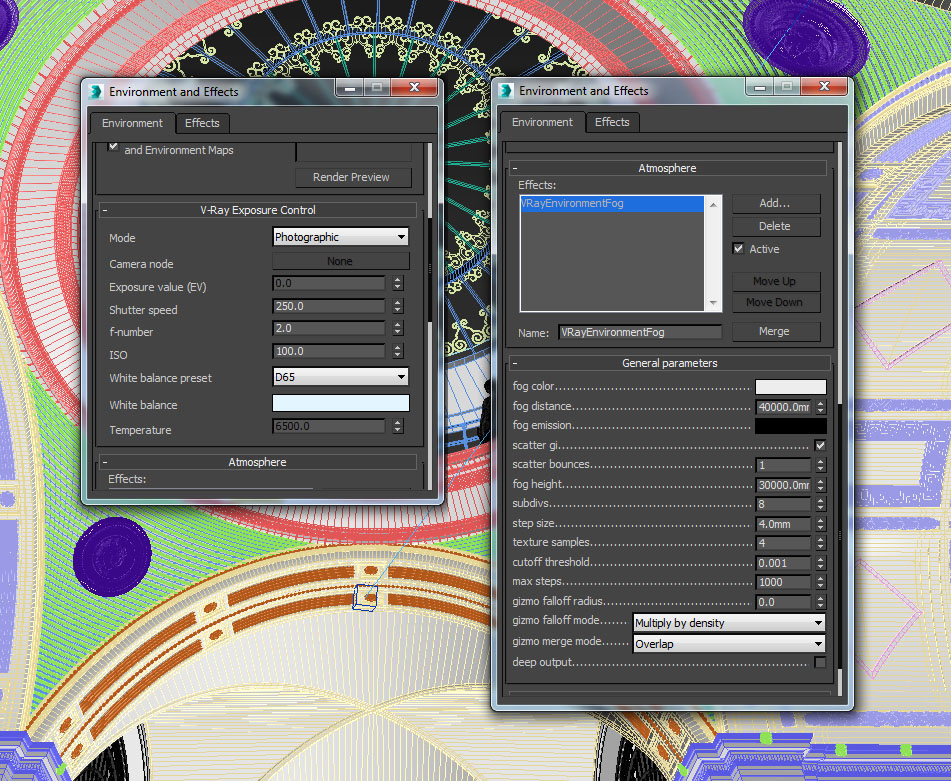Increase the fog distance spinner value
This screenshot has height=781, width=951.
click(821, 404)
